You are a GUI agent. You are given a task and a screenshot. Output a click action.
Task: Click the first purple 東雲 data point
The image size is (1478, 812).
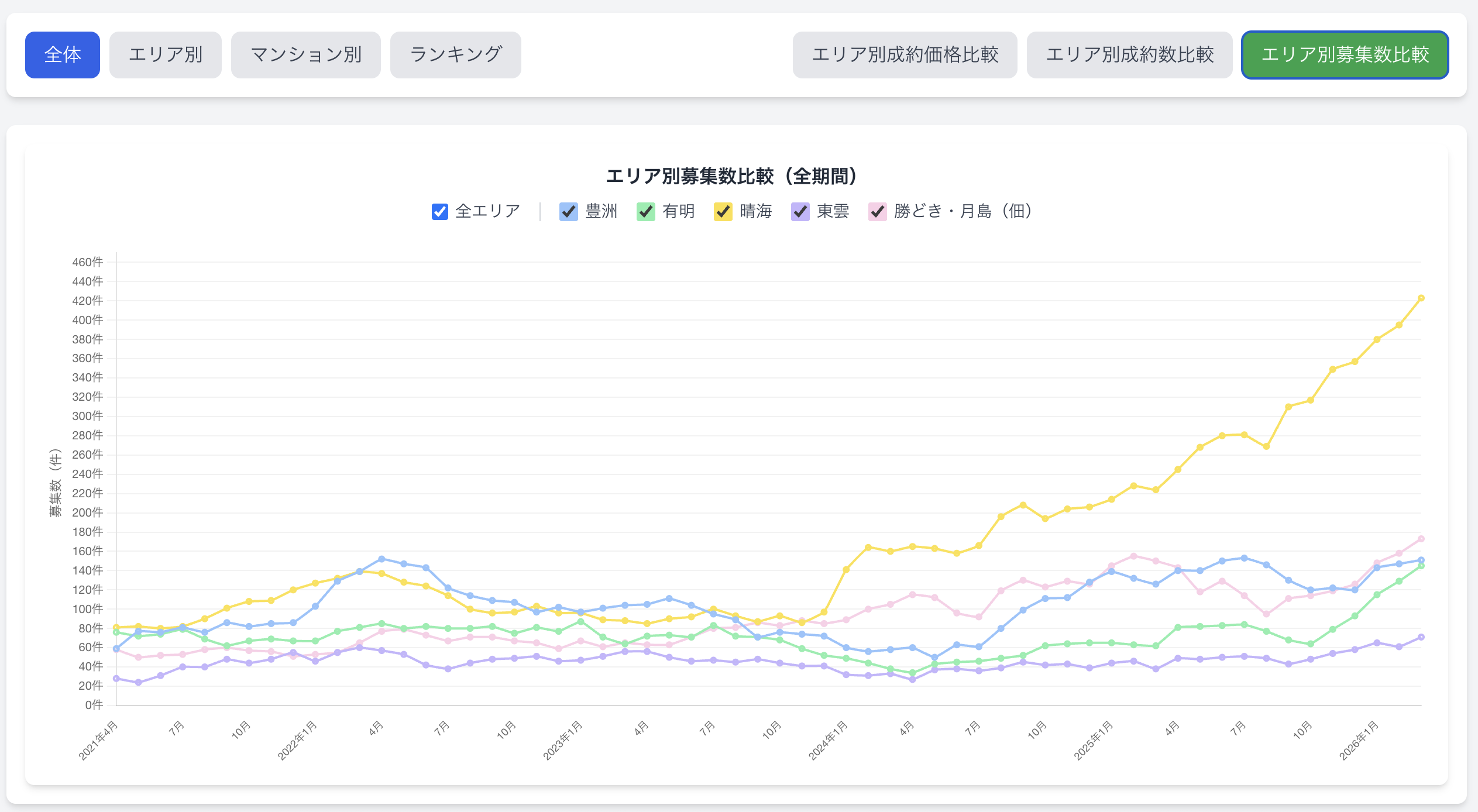pos(116,679)
